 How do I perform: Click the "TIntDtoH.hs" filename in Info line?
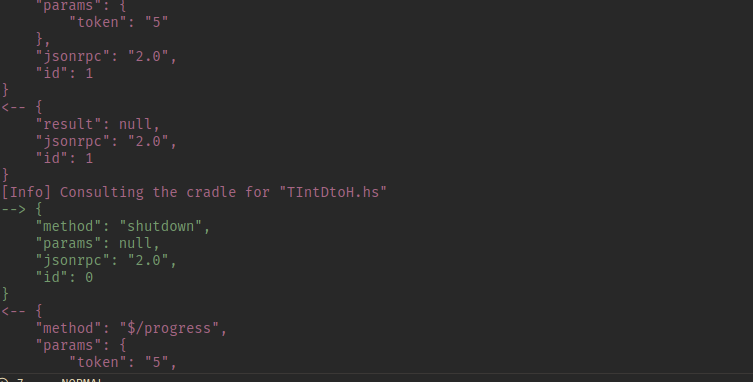(x=333, y=192)
